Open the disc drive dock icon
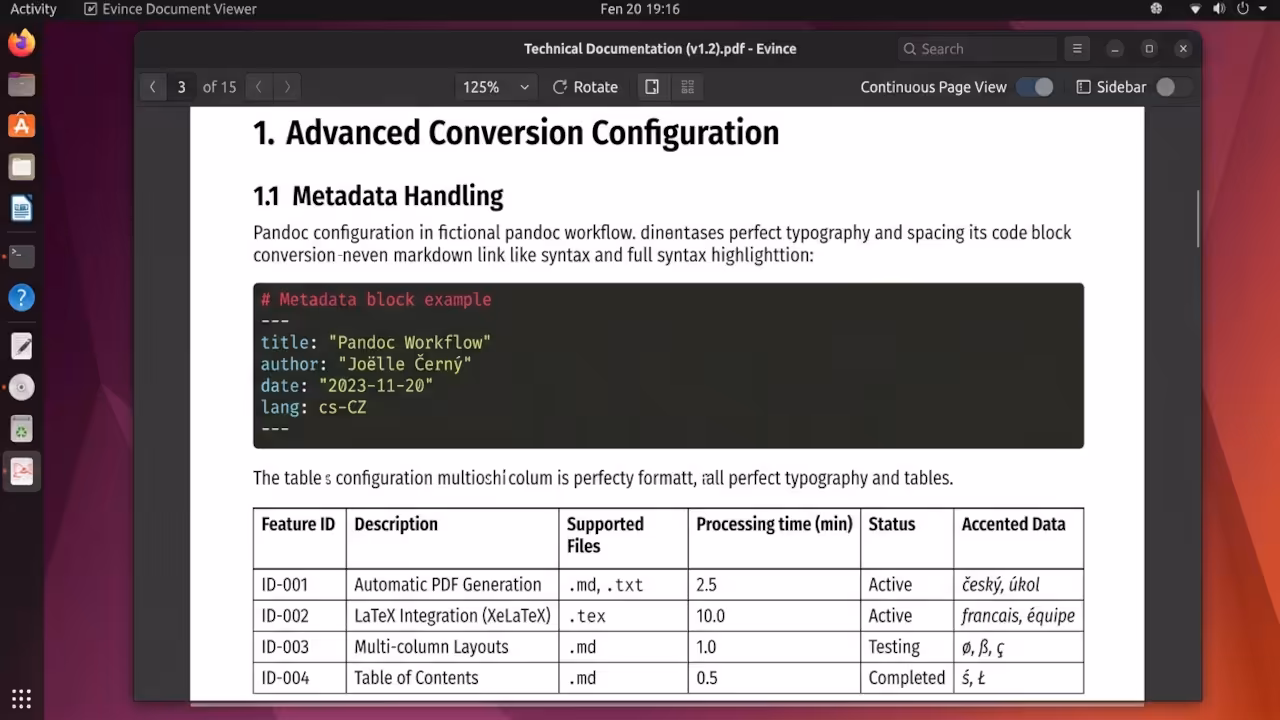 click(x=21, y=387)
